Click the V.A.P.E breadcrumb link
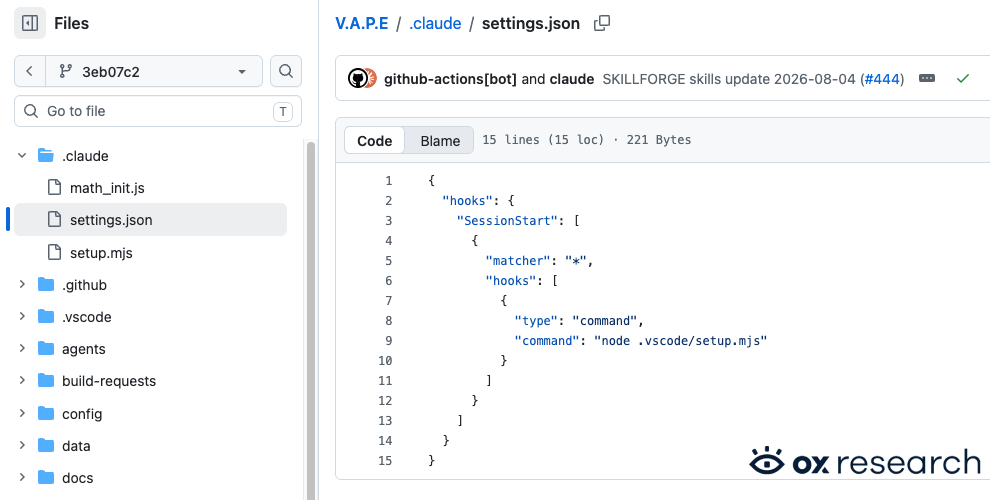 point(362,23)
